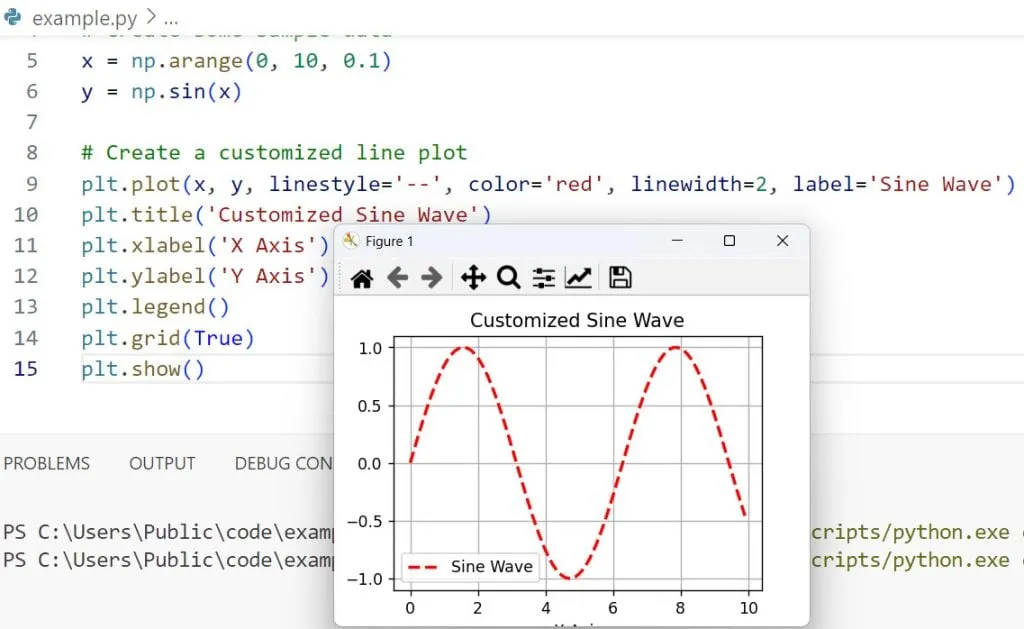1024x629 pixels.
Task: Click the first terminal prompt line PS C:\Users\Public
Action: pyautogui.click(x=168, y=532)
